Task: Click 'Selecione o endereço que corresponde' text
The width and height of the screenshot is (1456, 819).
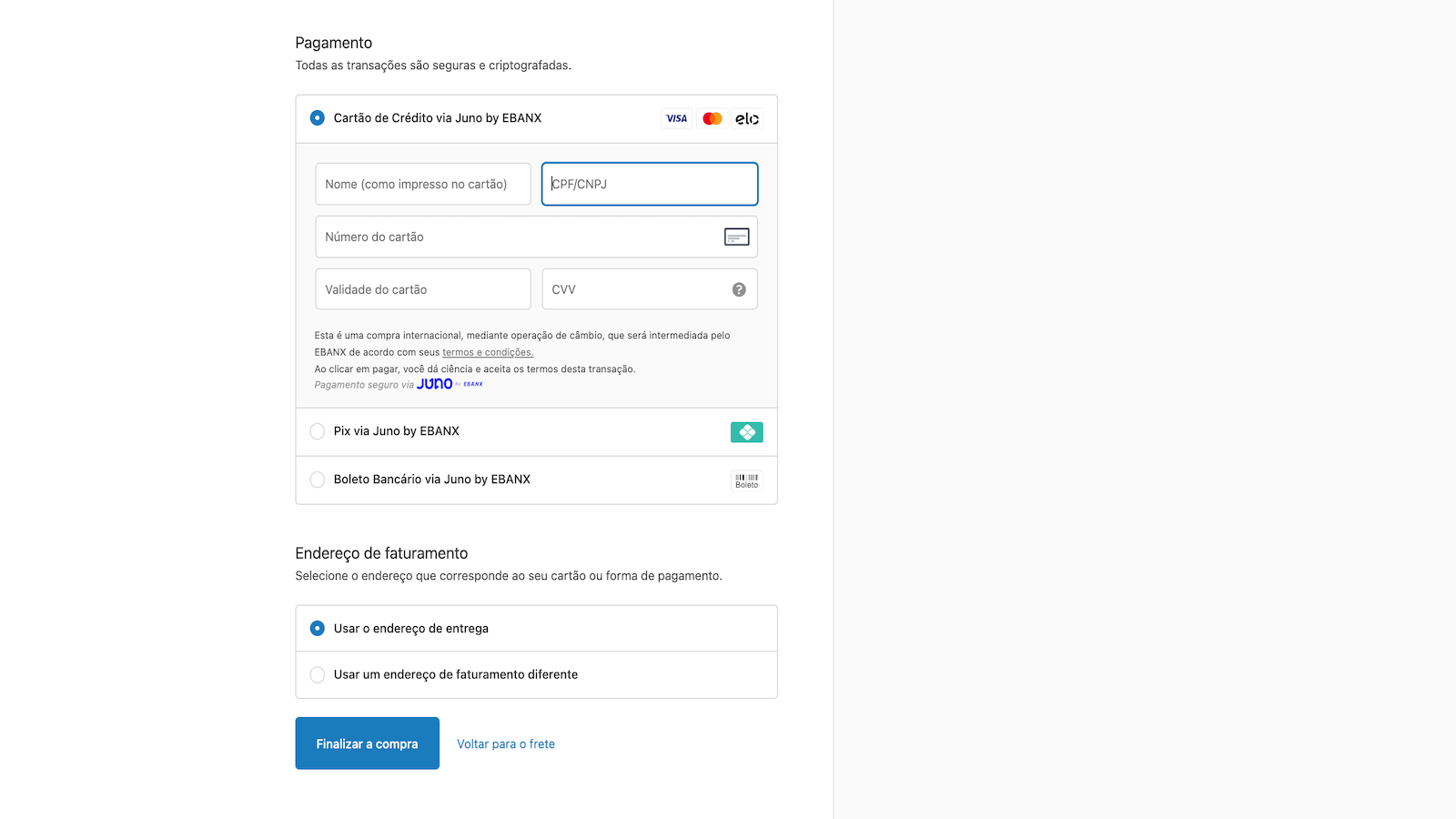Action: coord(509,576)
